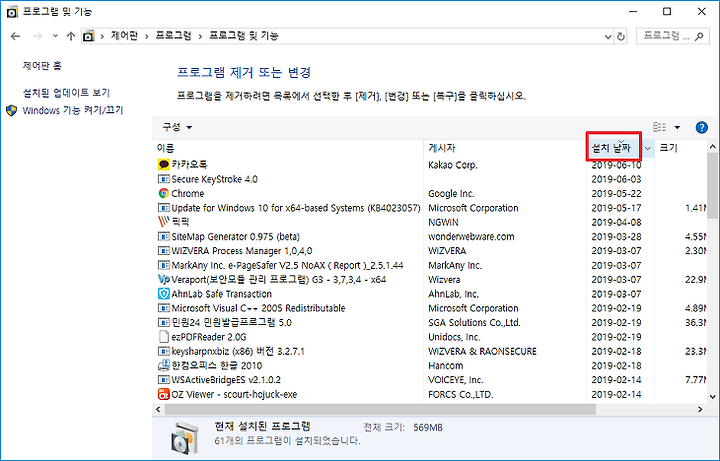Click the AhnLab Safe Transaction shield icon

tap(163, 293)
